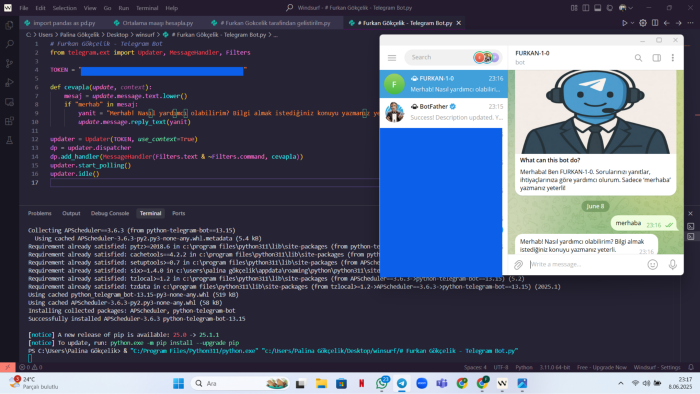Switch to Debug Console tab
The height and width of the screenshot is (394, 700).
[x=110, y=213]
